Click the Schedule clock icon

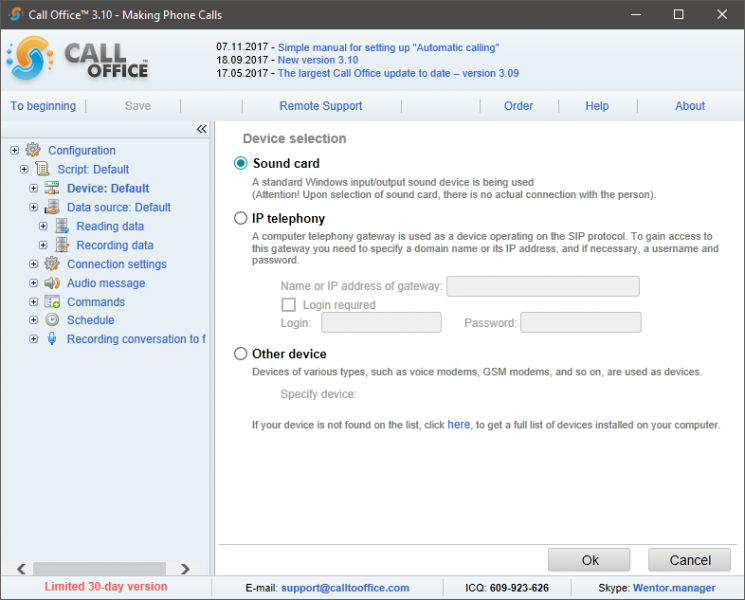click(x=52, y=320)
